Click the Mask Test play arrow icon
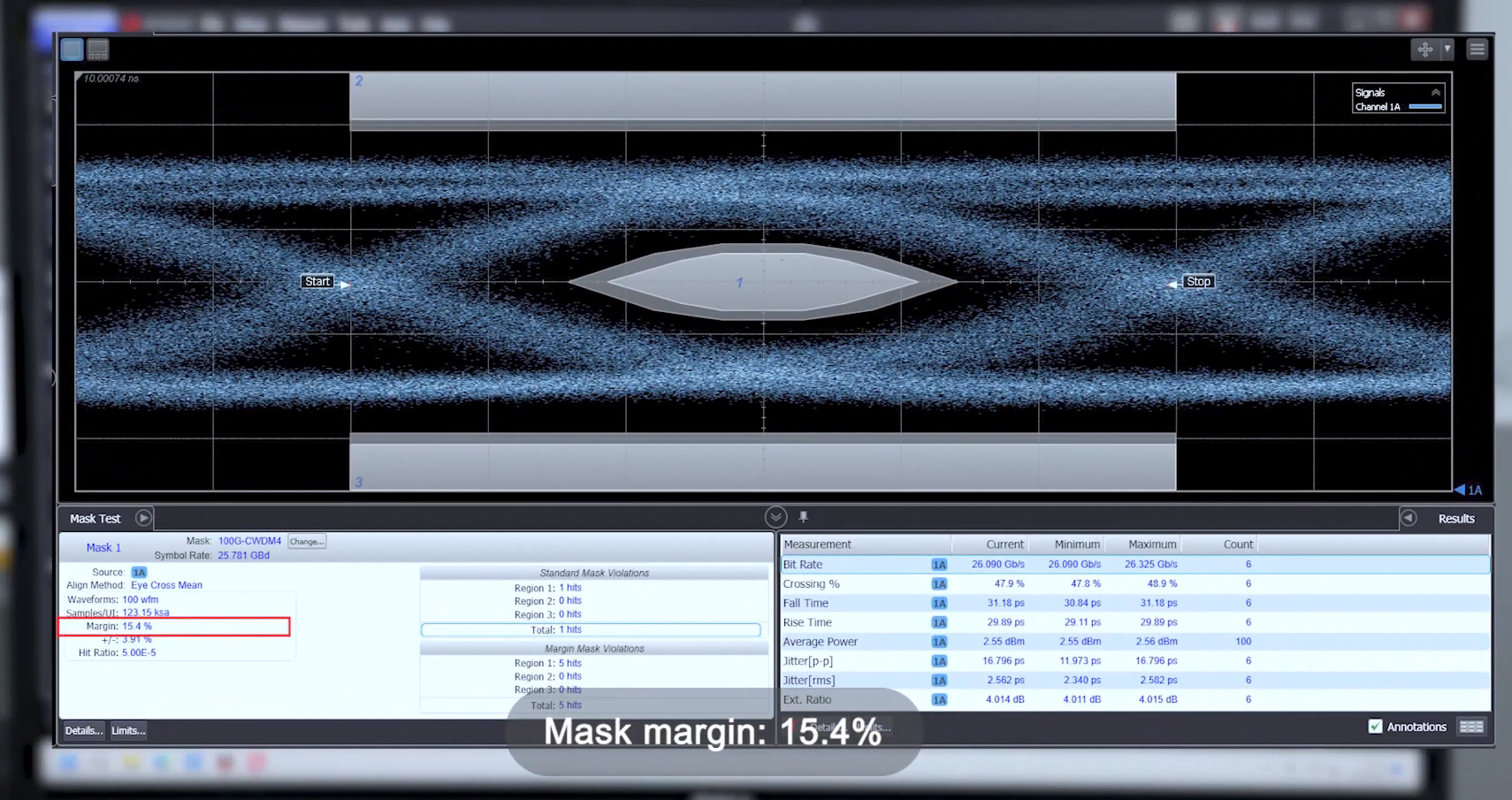Screen dimensions: 1512x800 (x=143, y=518)
